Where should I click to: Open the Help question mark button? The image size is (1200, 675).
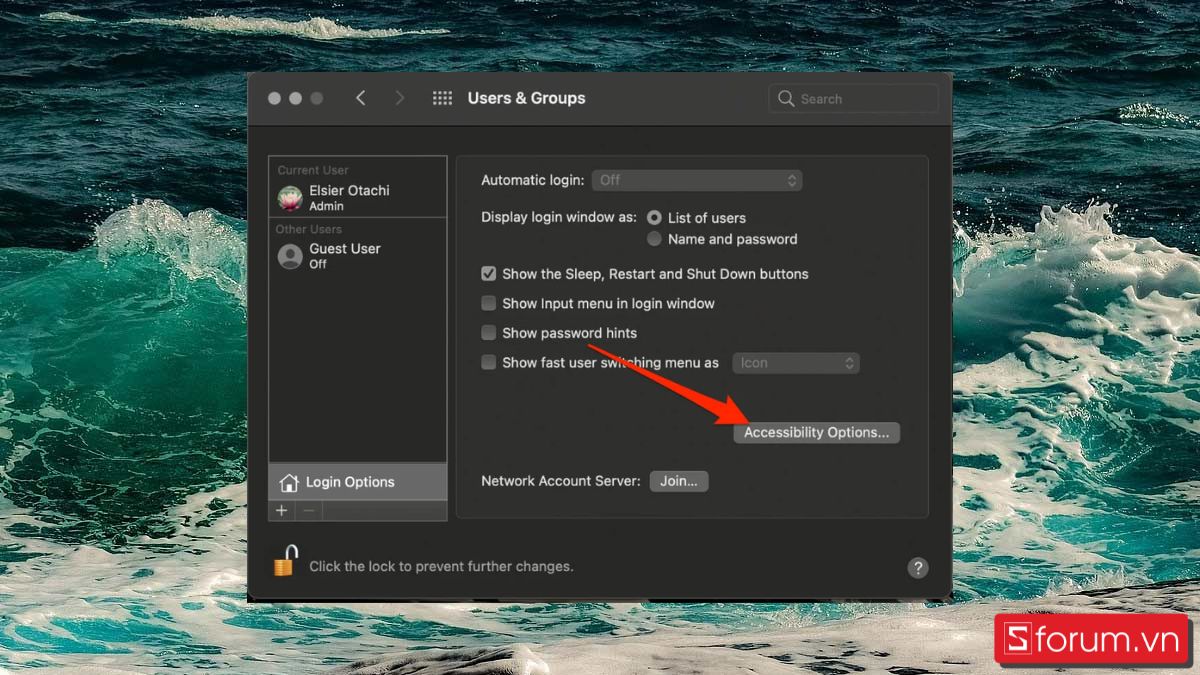[x=918, y=568]
